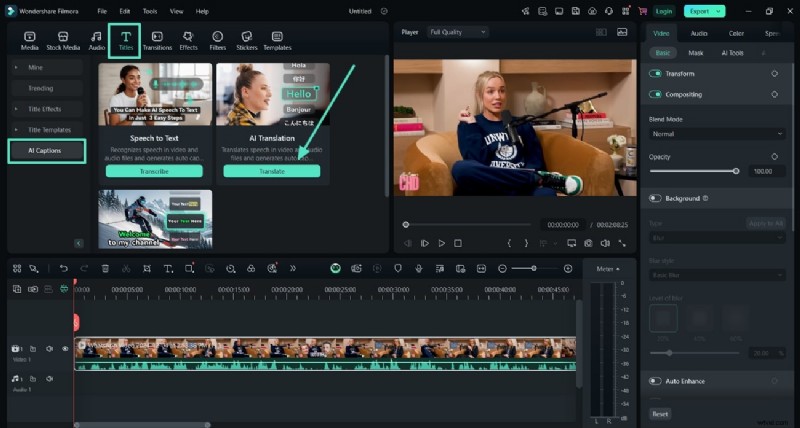Disable the Compositing toggle
800x428 pixels.
pos(656,94)
